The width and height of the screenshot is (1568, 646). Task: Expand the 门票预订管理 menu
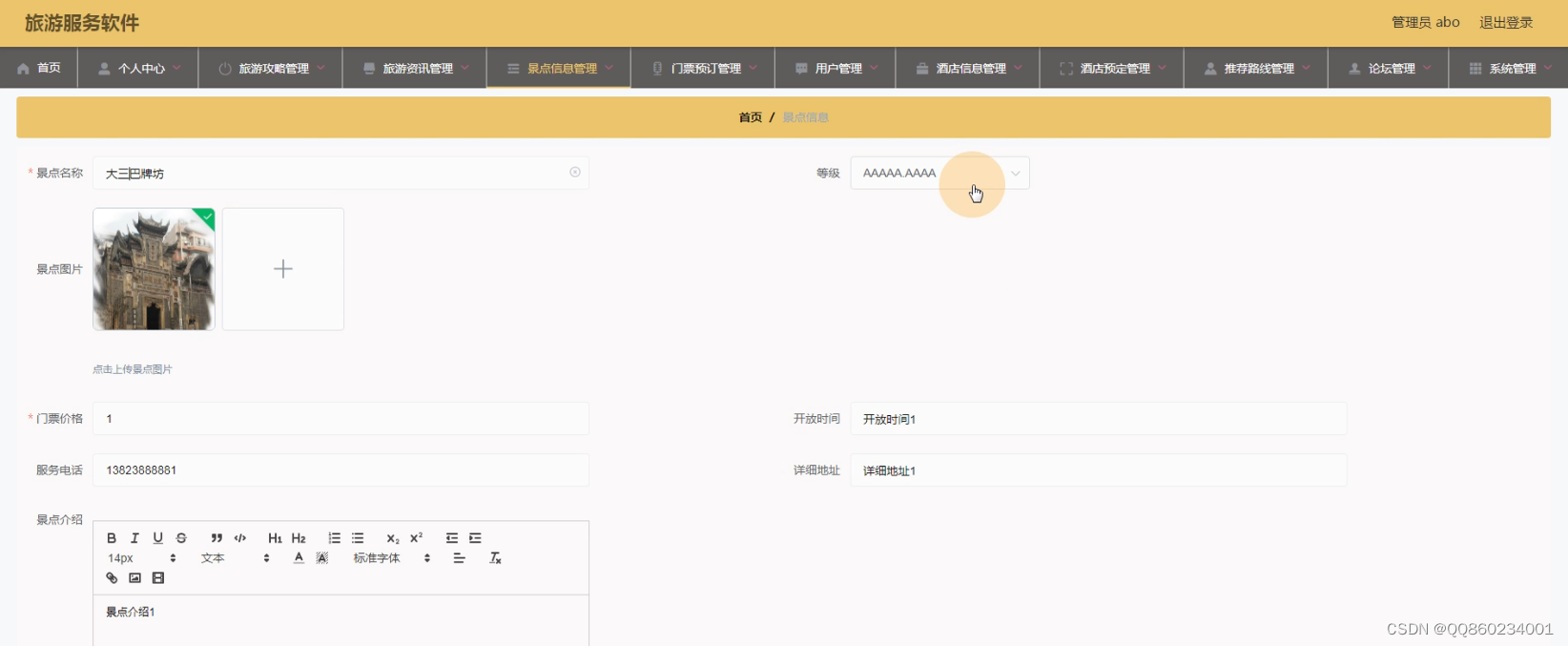pyautogui.click(x=703, y=69)
